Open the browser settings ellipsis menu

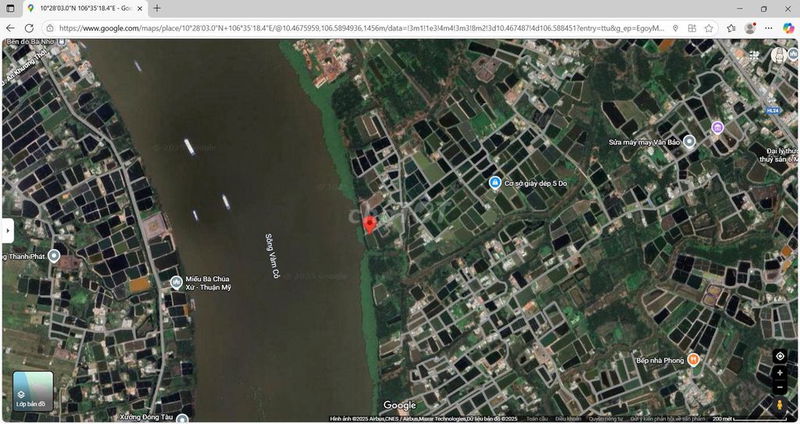[x=768, y=29]
